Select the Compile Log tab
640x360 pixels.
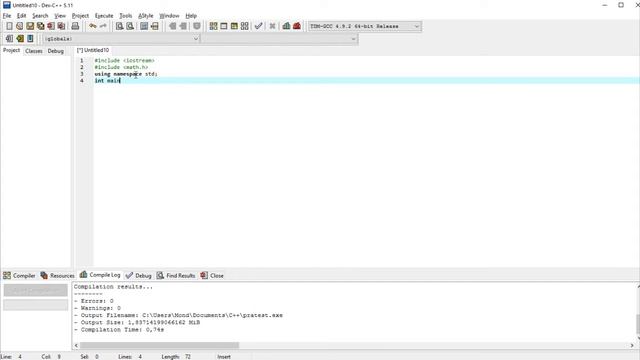click(x=100, y=275)
